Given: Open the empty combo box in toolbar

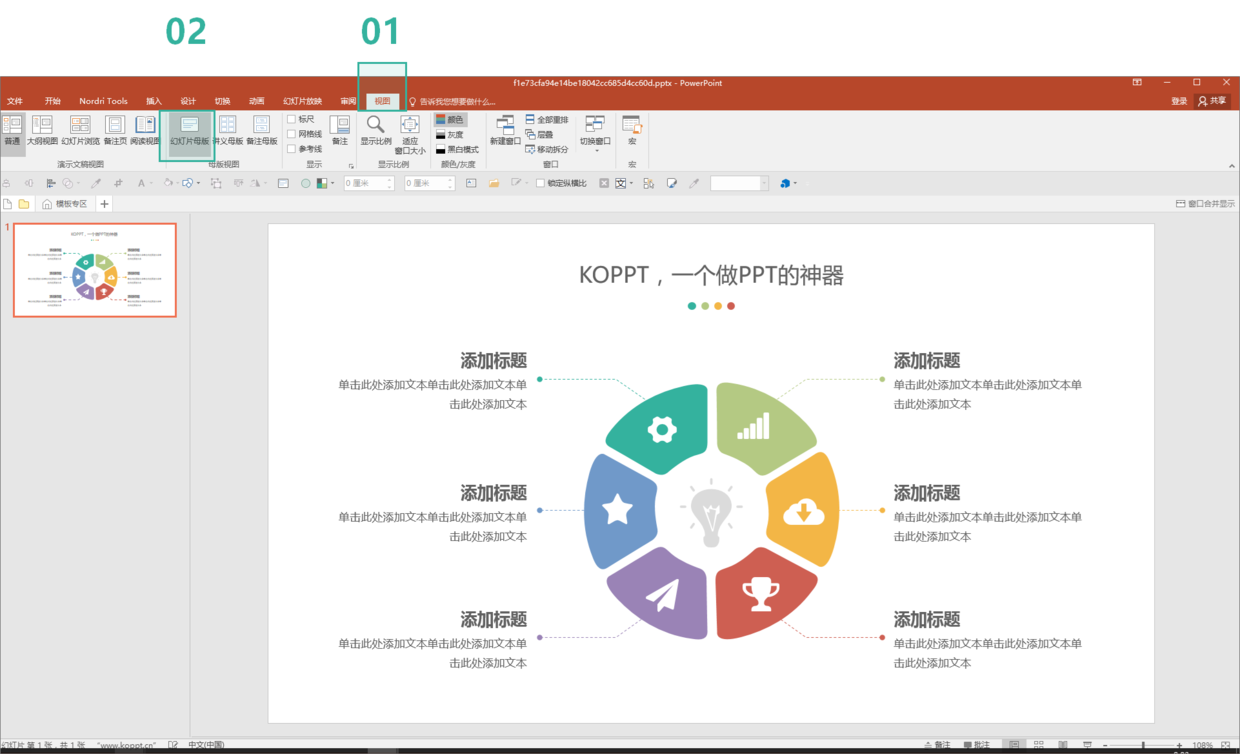Looking at the screenshot, I should pyautogui.click(x=739, y=183).
